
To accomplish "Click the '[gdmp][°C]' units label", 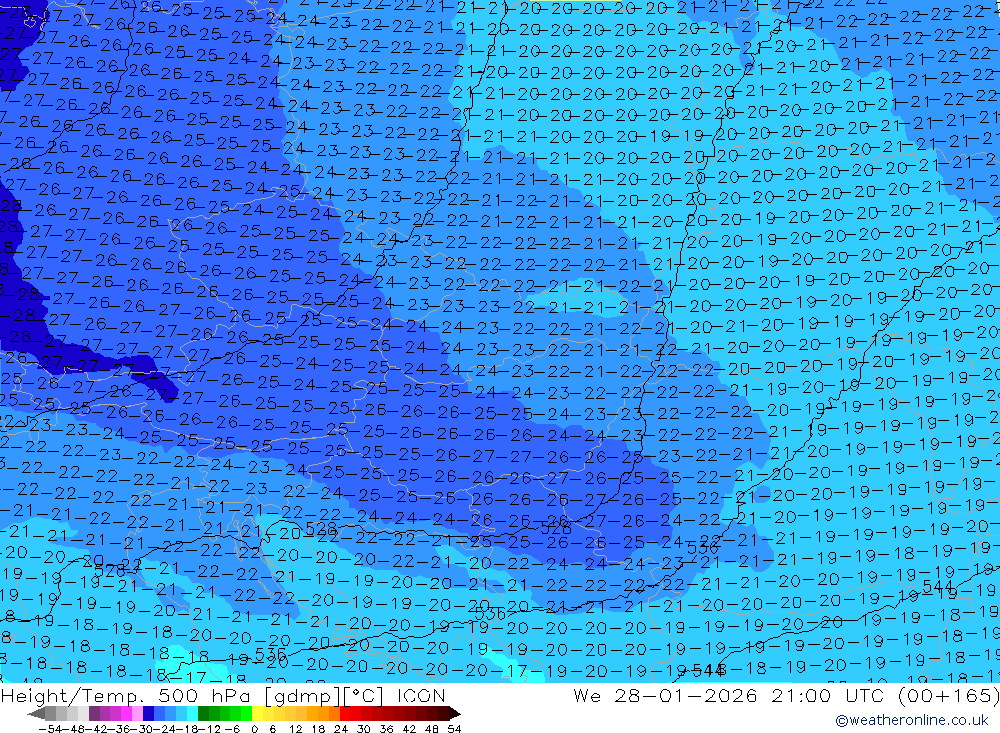I will [x=323, y=695].
